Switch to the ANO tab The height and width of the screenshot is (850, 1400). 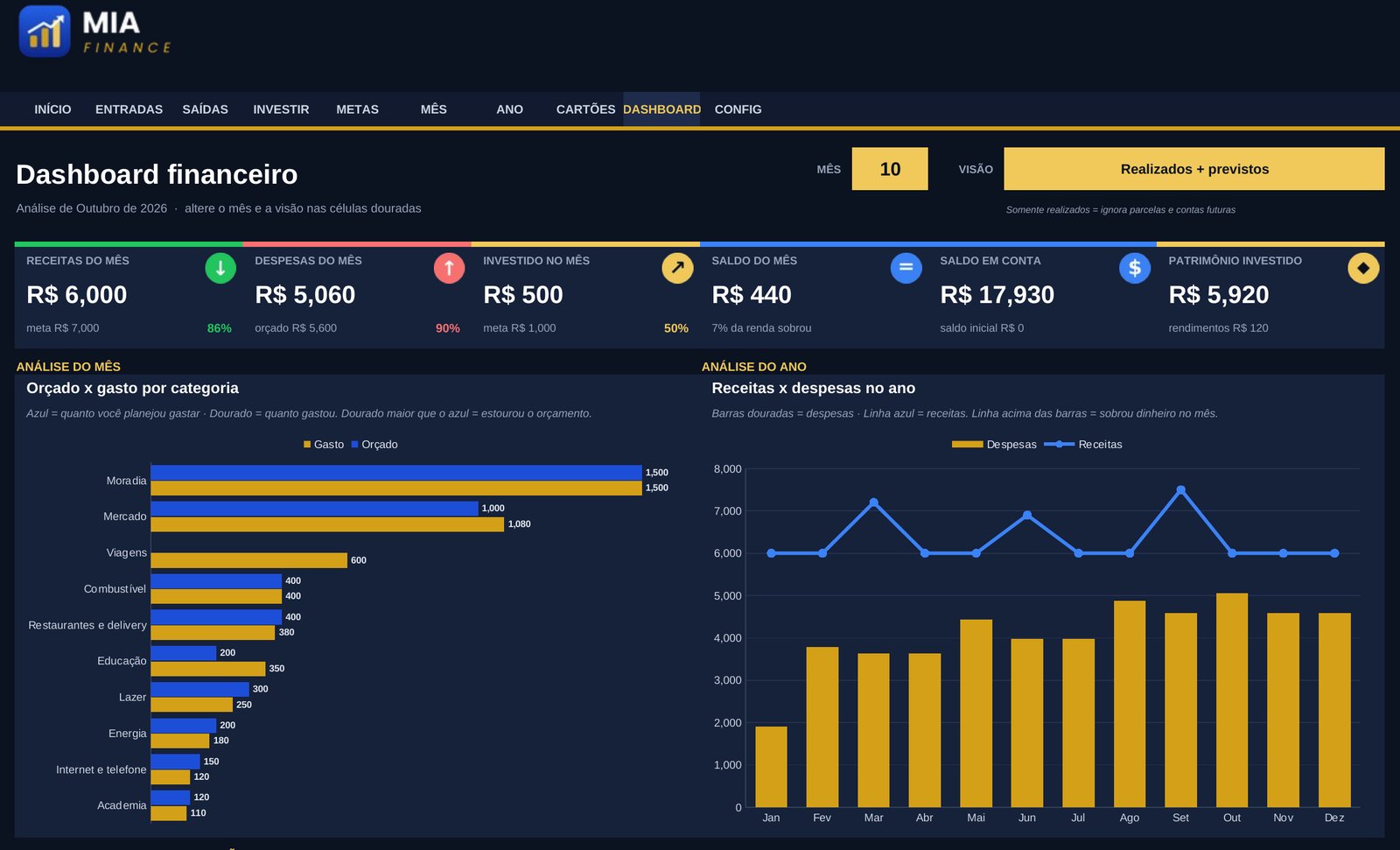[509, 109]
